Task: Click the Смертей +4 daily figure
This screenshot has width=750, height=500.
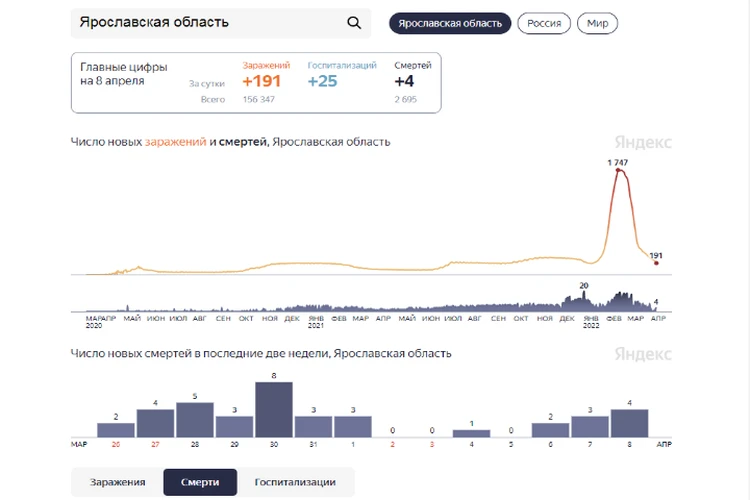Action: tap(404, 82)
